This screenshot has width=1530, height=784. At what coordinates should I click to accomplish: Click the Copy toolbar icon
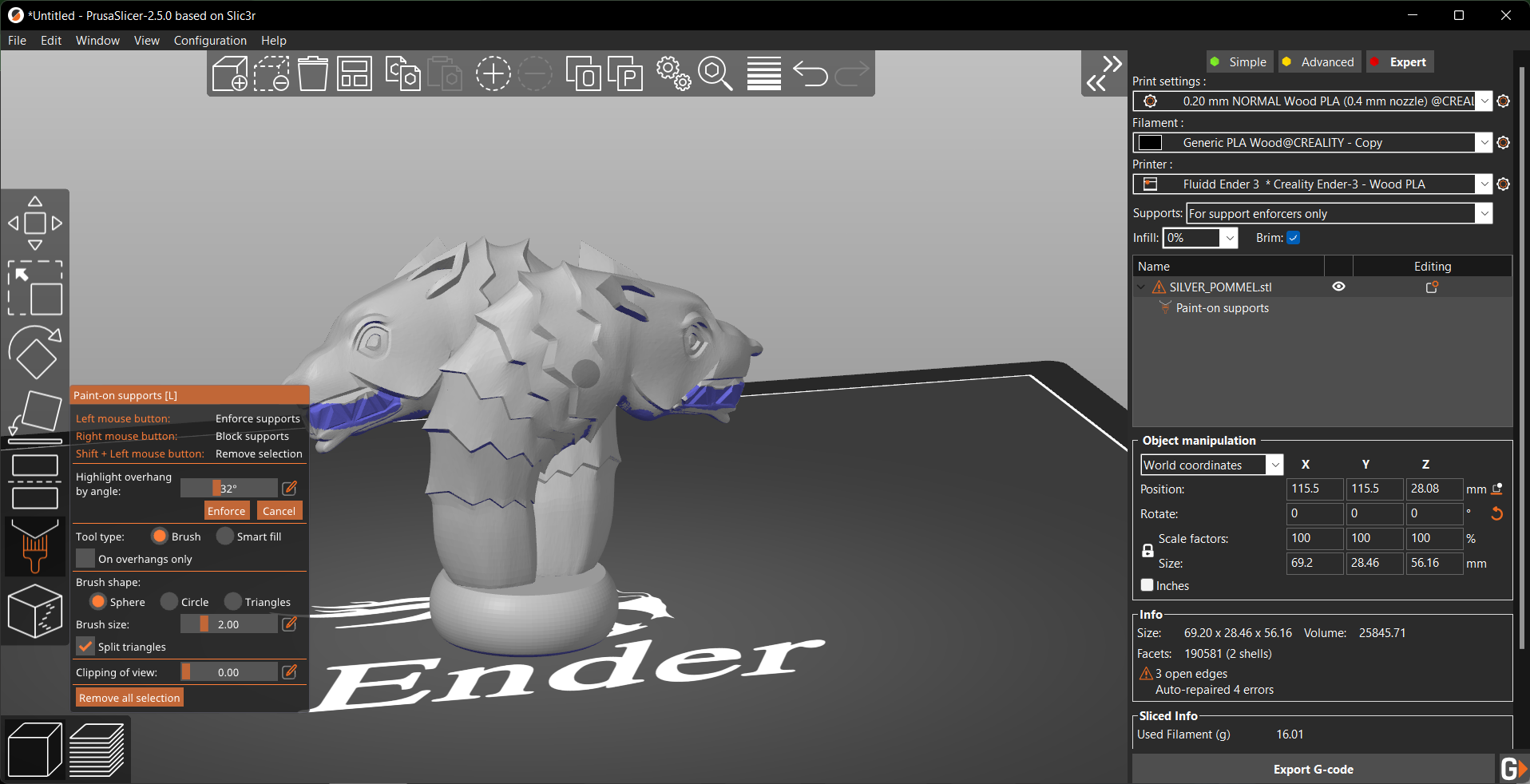coord(403,73)
